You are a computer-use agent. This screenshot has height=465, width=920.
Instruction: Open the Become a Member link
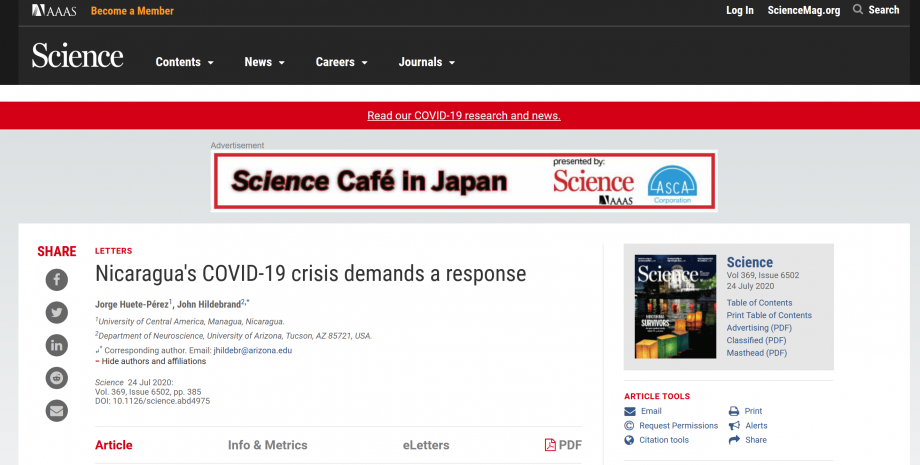(x=132, y=11)
